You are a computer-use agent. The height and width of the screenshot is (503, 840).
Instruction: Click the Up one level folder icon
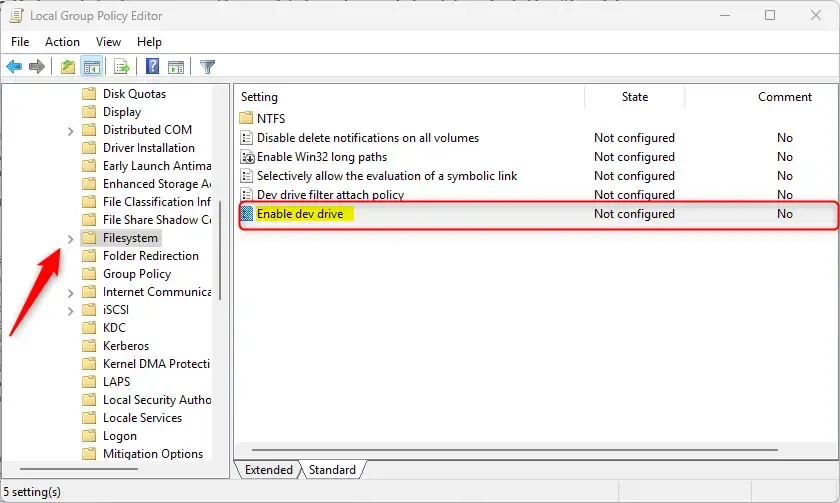click(x=68, y=67)
